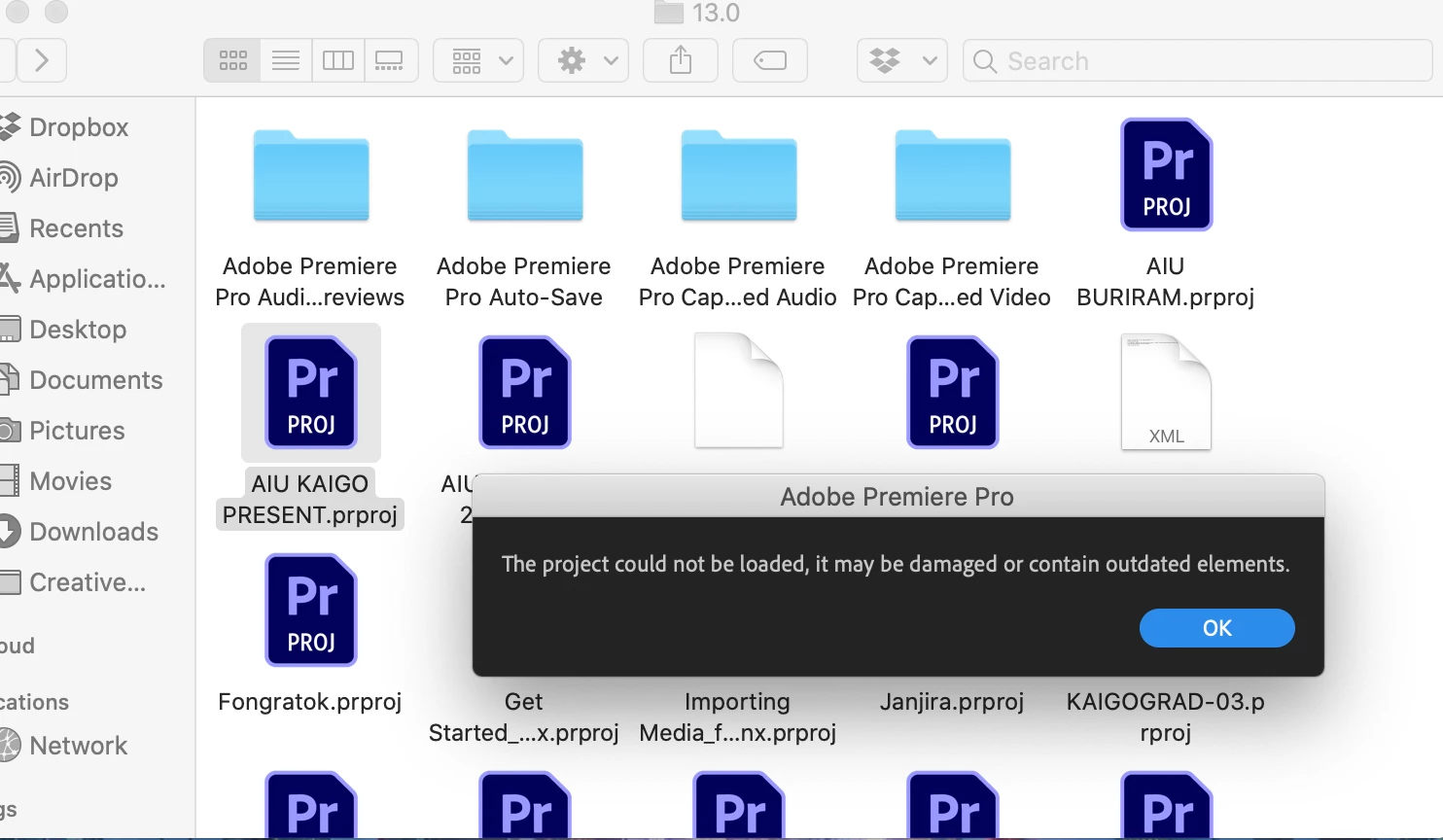Open Recents in the sidebar
The height and width of the screenshot is (840, 1443).
pyautogui.click(x=77, y=228)
